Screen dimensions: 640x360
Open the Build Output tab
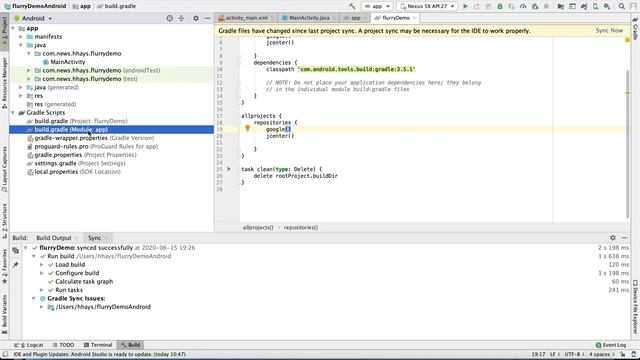[x=53, y=238]
